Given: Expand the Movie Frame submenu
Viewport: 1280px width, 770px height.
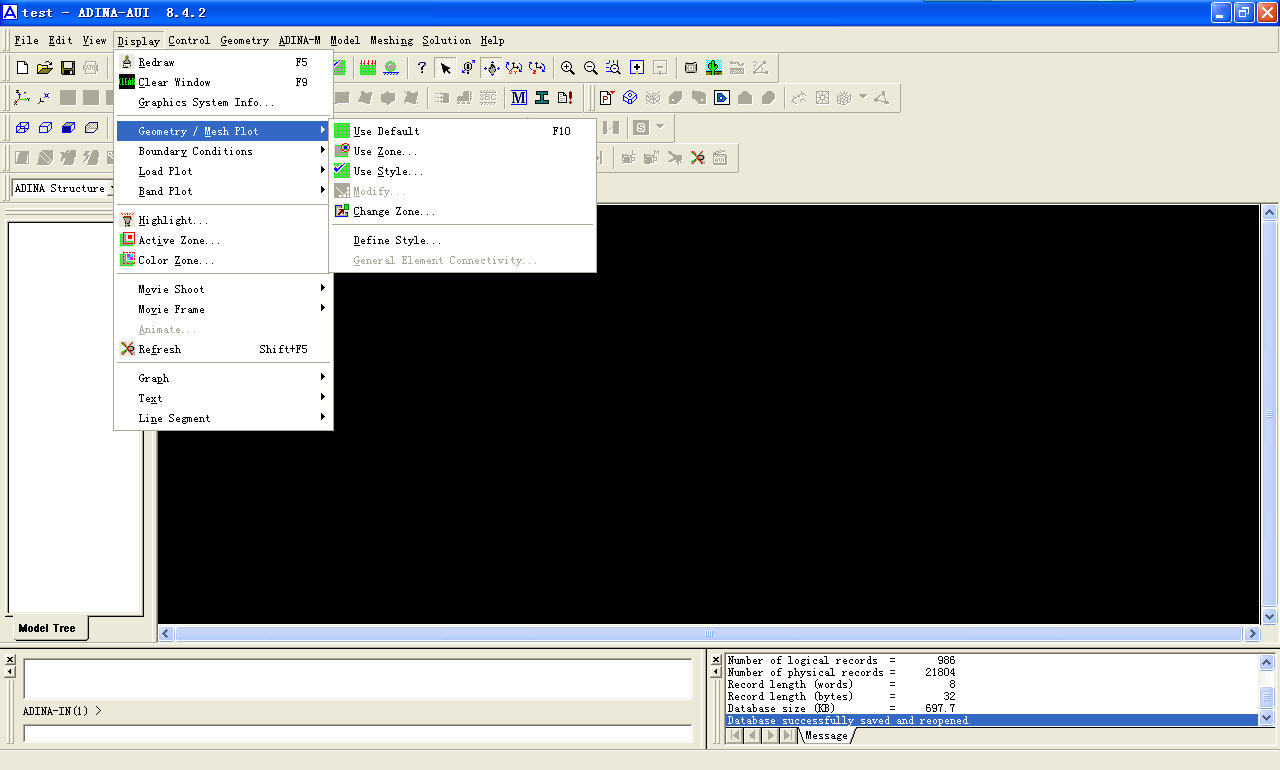Looking at the screenshot, I should pos(223,309).
